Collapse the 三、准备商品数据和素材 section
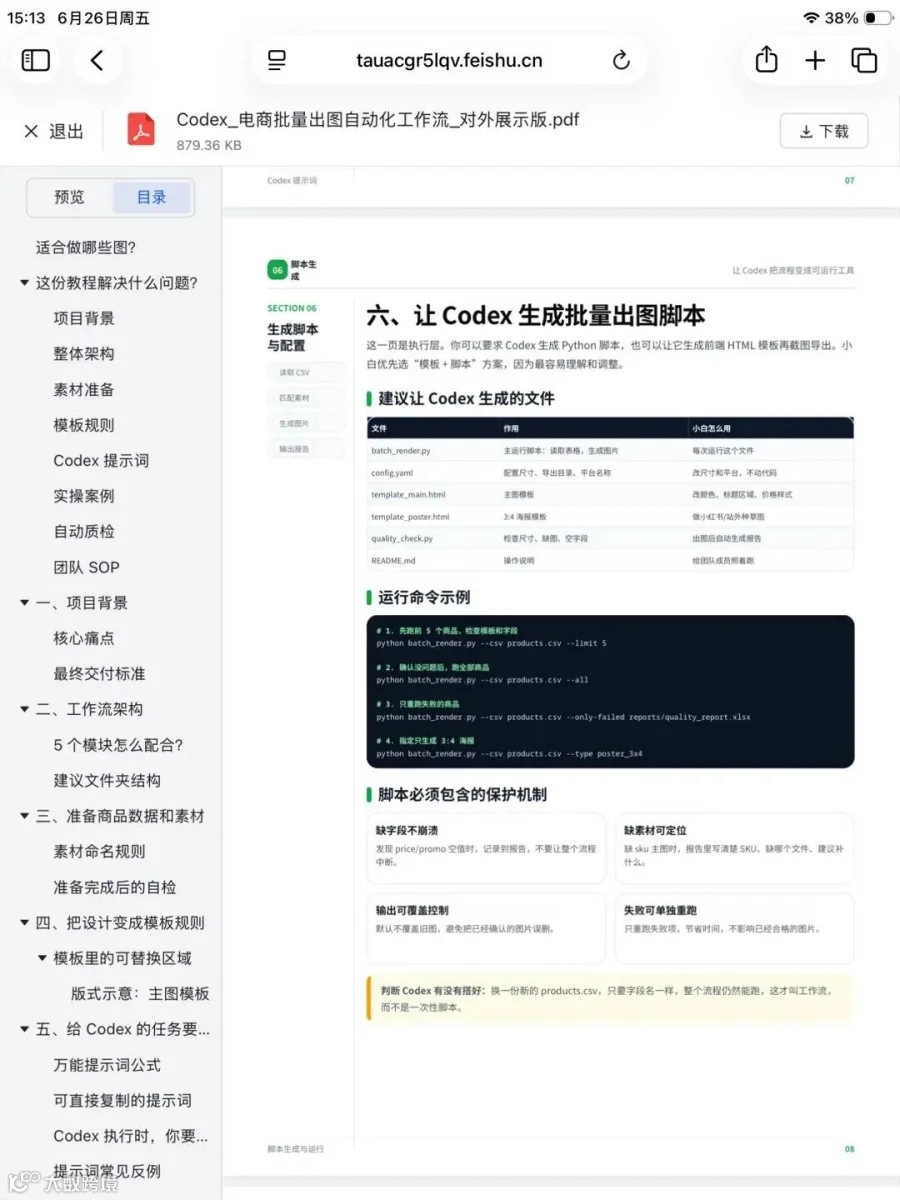The height and width of the screenshot is (1200, 900). pyautogui.click(x=24, y=816)
